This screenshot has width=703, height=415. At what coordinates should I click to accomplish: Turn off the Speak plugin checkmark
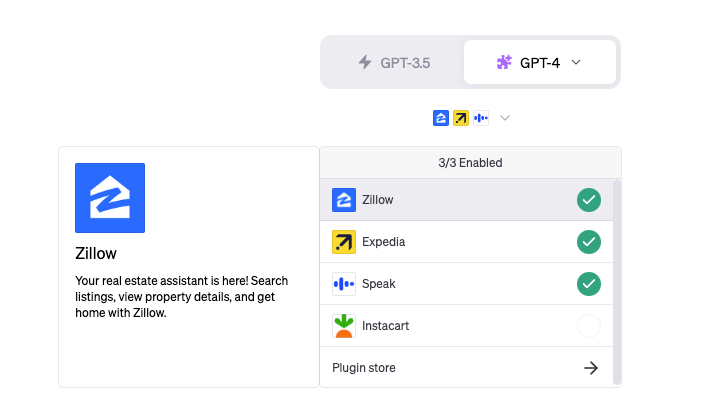pyautogui.click(x=589, y=284)
